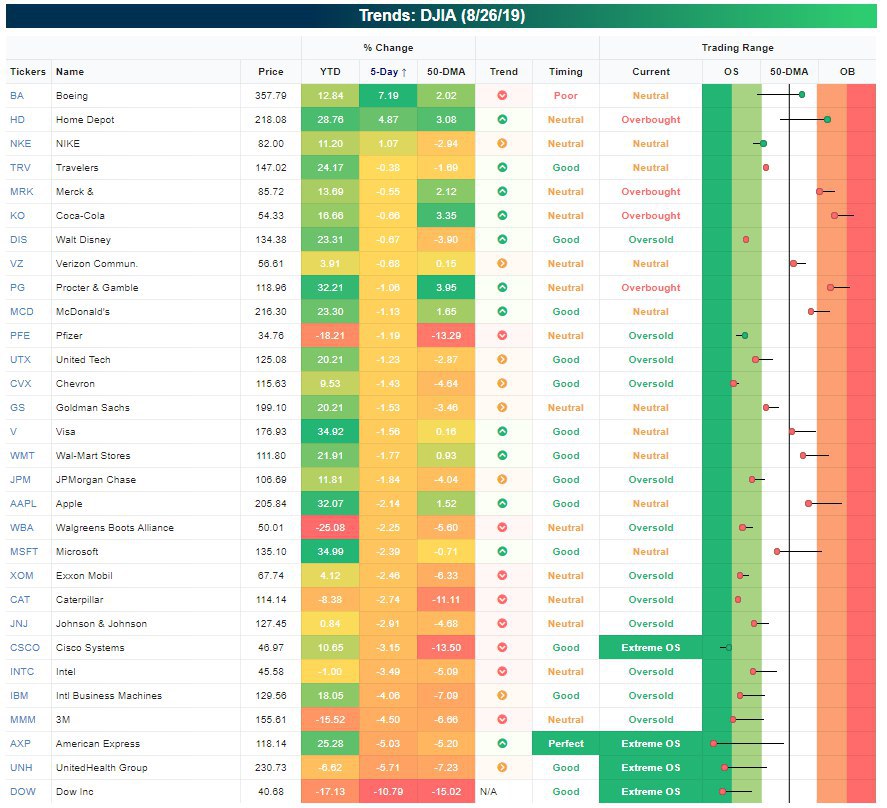The image size is (887, 808).
Task: Click the OB trading range column header
Action: 847,72
